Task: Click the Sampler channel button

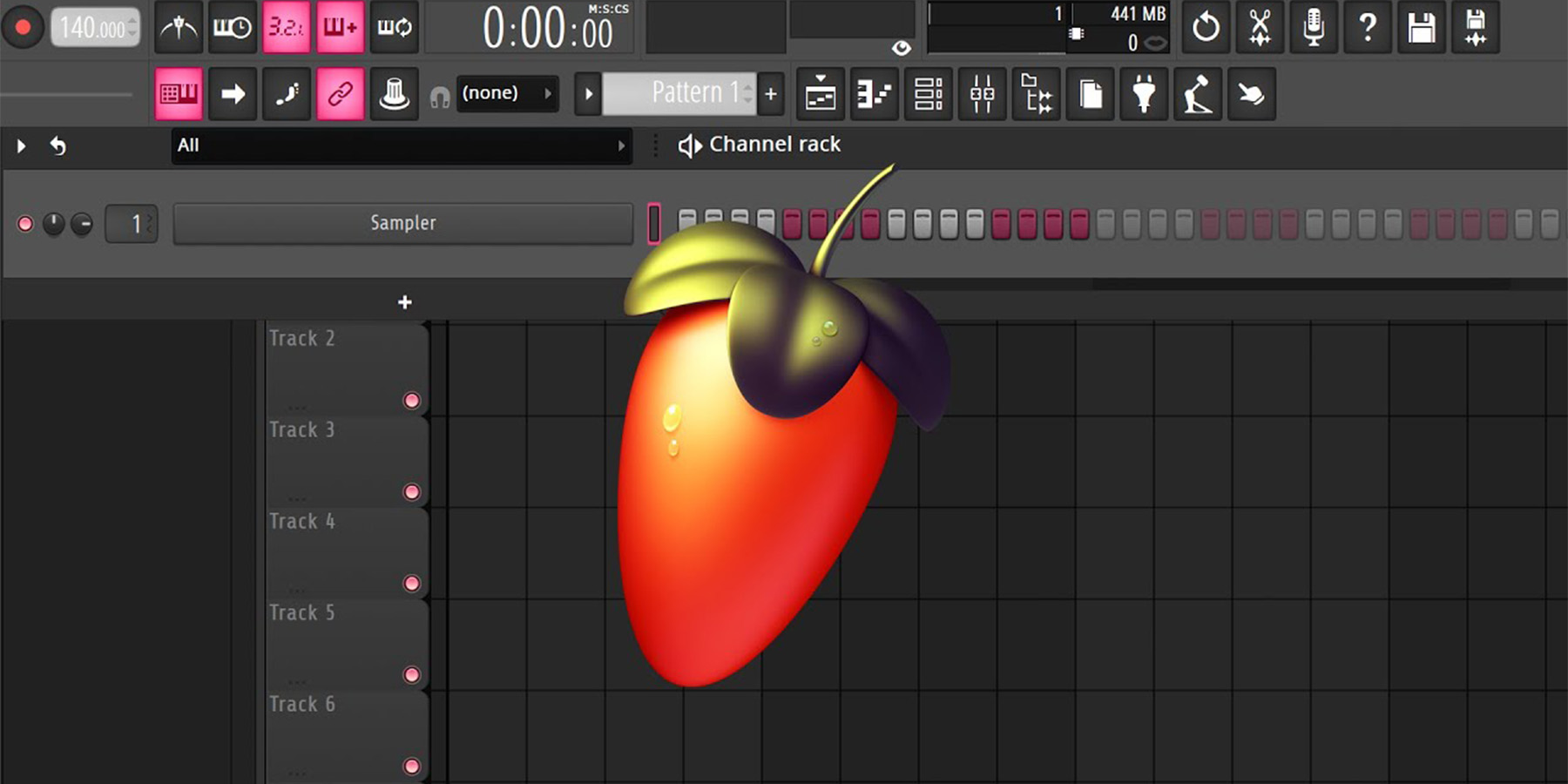Action: tap(402, 224)
